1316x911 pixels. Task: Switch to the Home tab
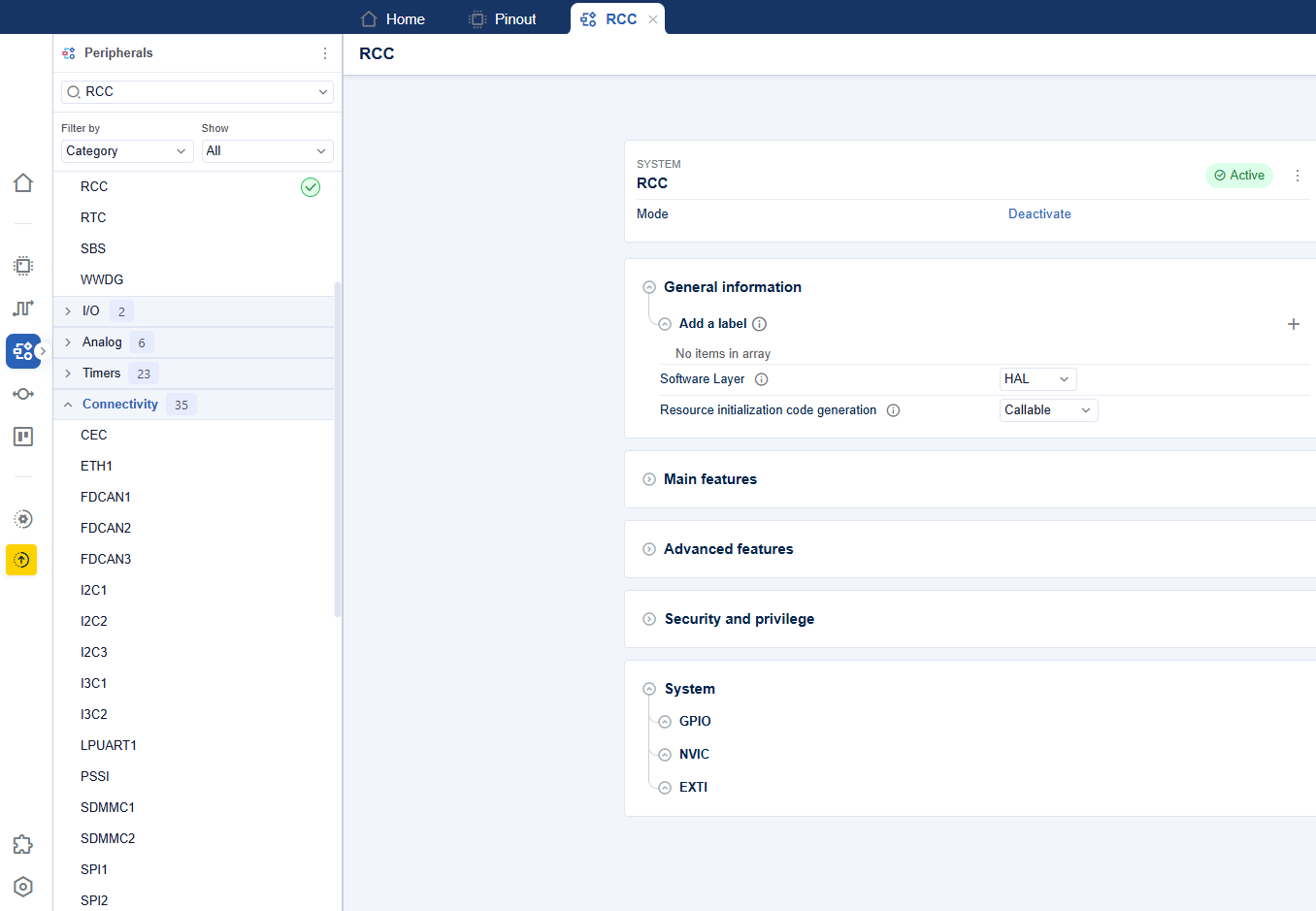click(x=393, y=19)
